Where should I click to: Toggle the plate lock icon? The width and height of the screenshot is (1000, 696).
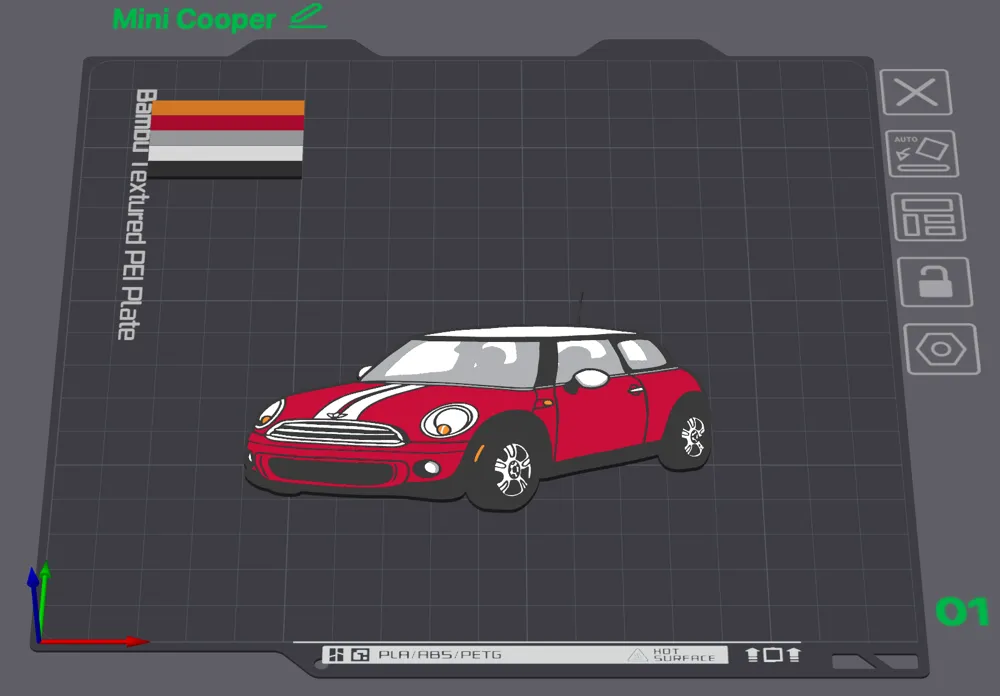pyautogui.click(x=935, y=281)
